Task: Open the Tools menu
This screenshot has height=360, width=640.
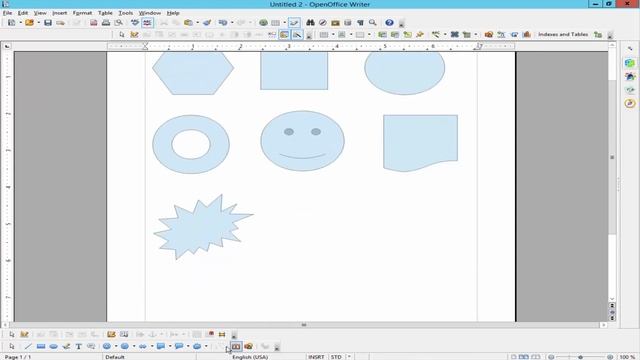Action: 126,13
